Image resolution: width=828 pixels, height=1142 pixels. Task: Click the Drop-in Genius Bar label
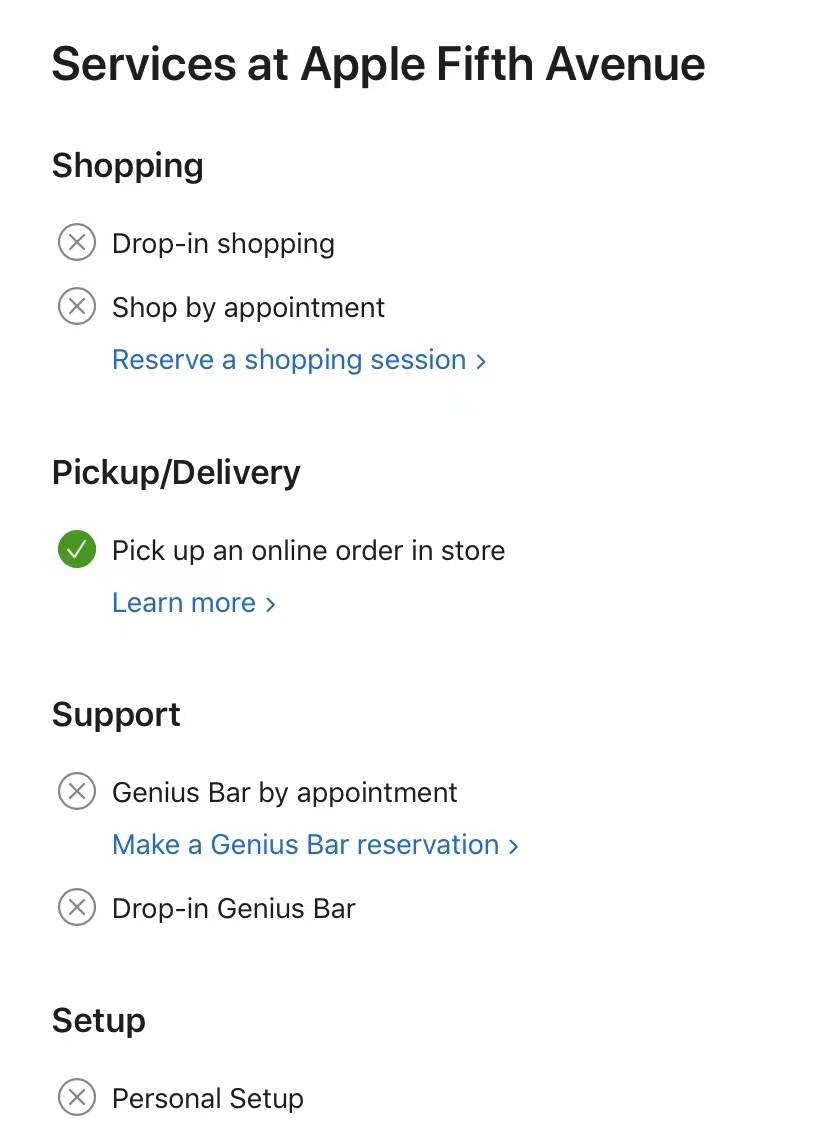point(233,909)
